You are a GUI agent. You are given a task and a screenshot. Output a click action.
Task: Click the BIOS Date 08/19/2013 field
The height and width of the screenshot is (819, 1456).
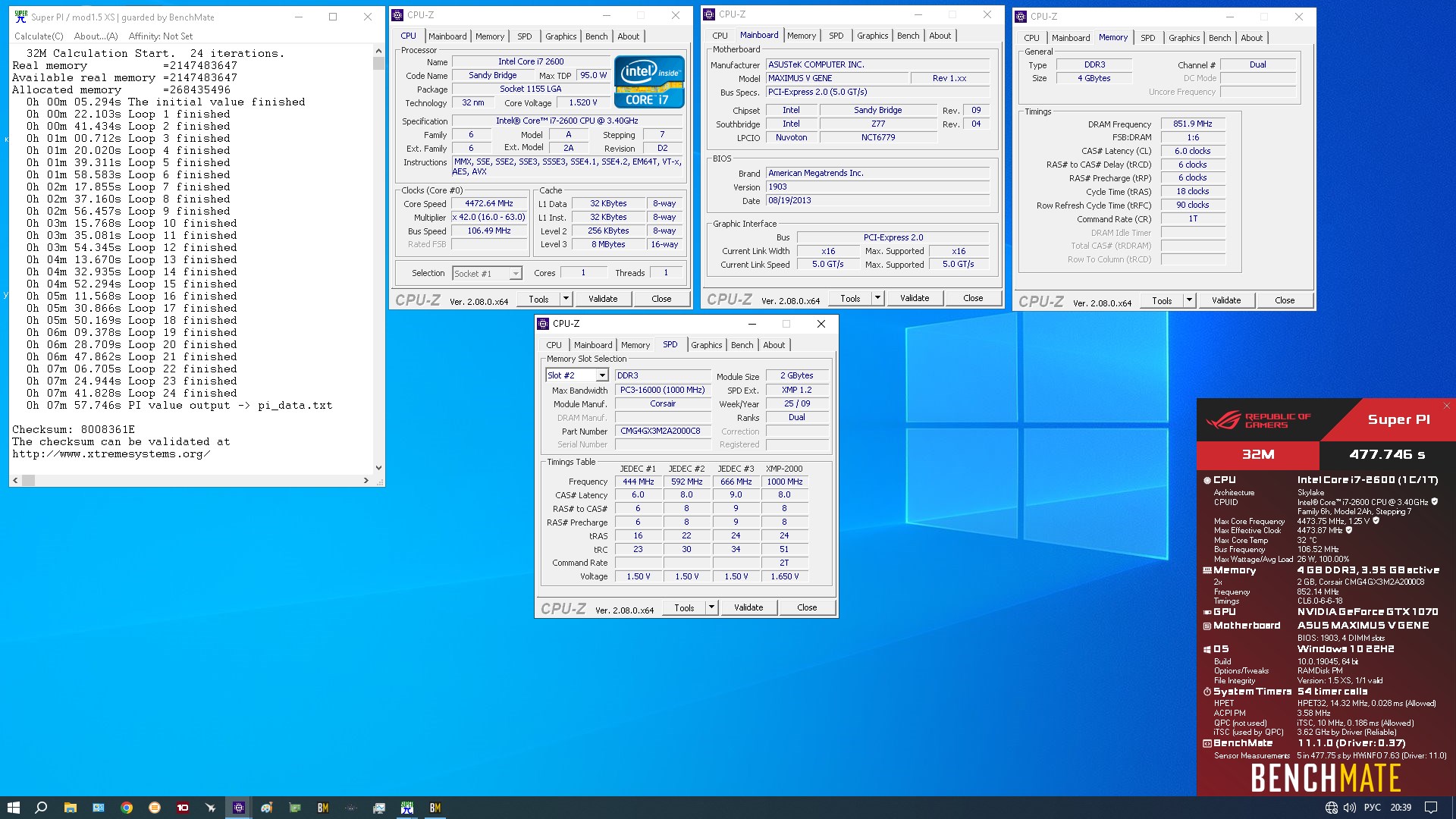click(x=877, y=200)
